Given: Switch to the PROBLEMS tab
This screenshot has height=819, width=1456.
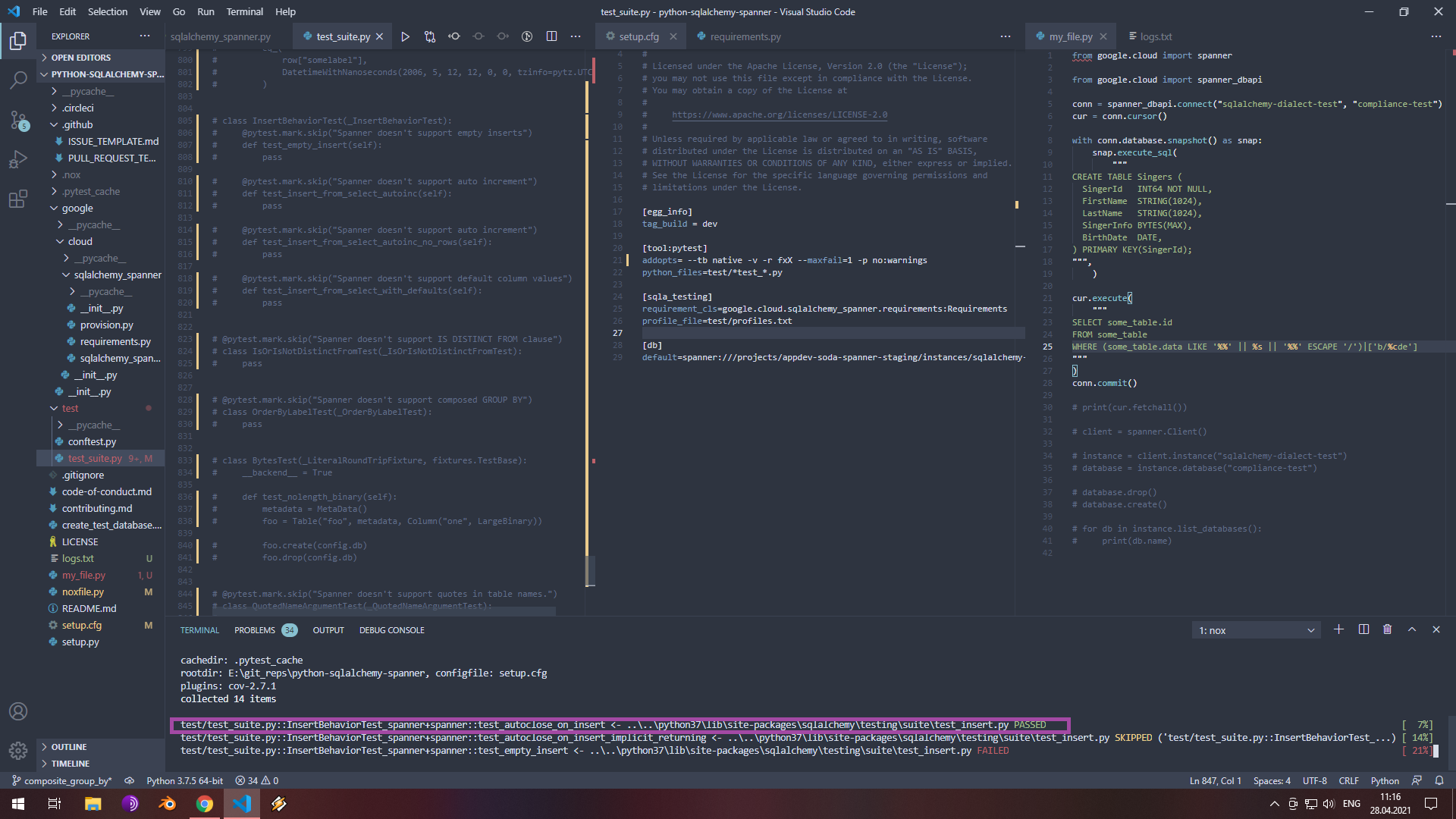Looking at the screenshot, I should (255, 630).
